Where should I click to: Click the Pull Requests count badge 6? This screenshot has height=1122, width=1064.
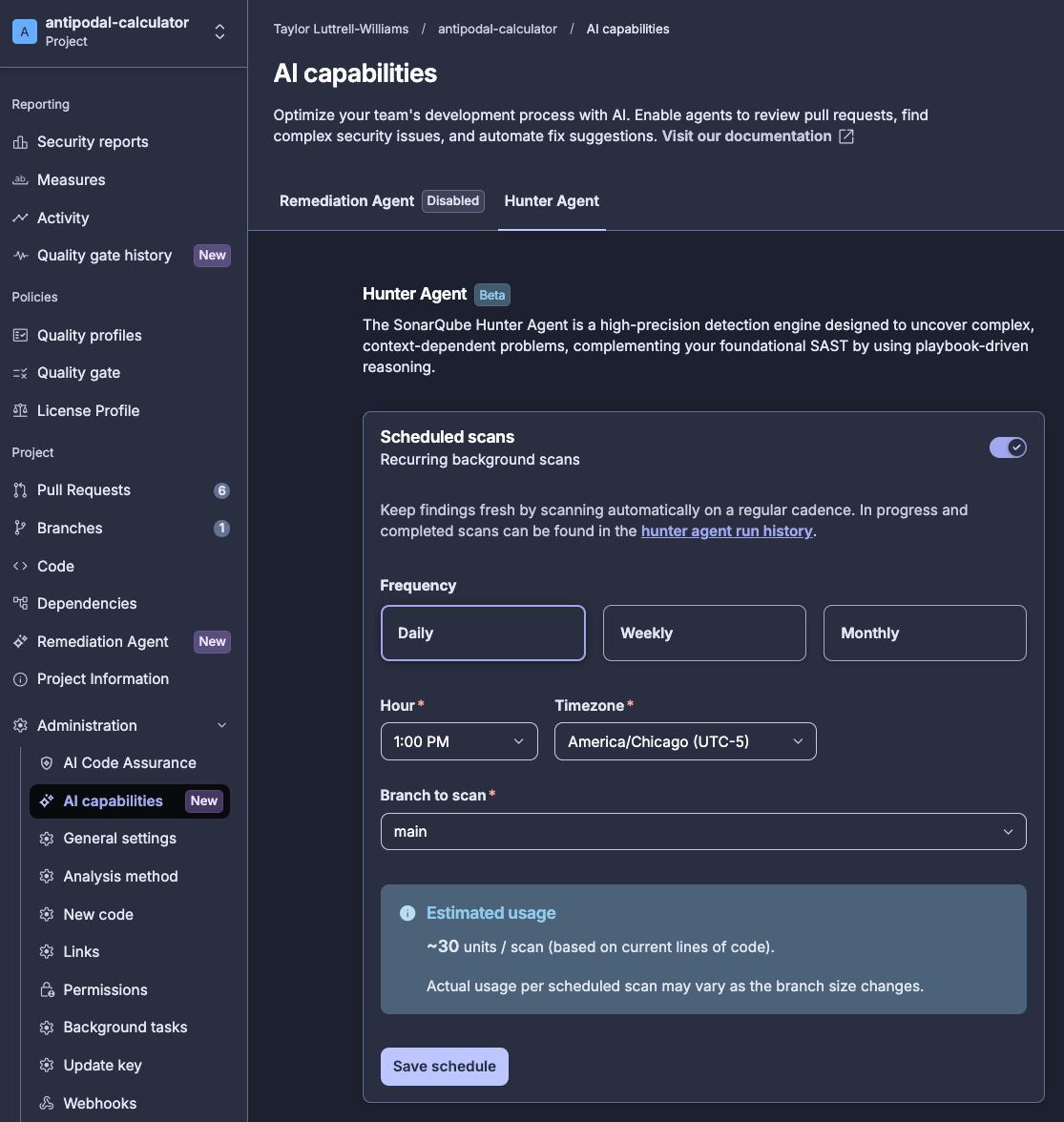pos(221,490)
